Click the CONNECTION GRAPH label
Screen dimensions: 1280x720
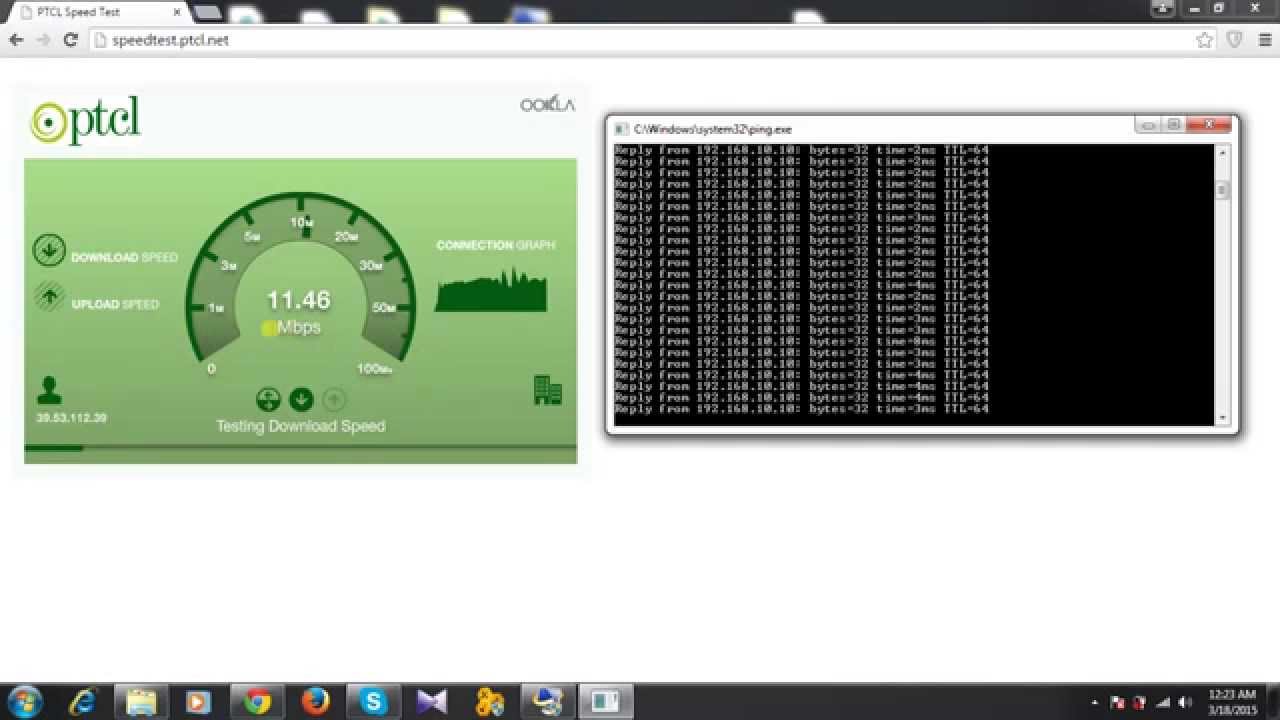[495, 245]
